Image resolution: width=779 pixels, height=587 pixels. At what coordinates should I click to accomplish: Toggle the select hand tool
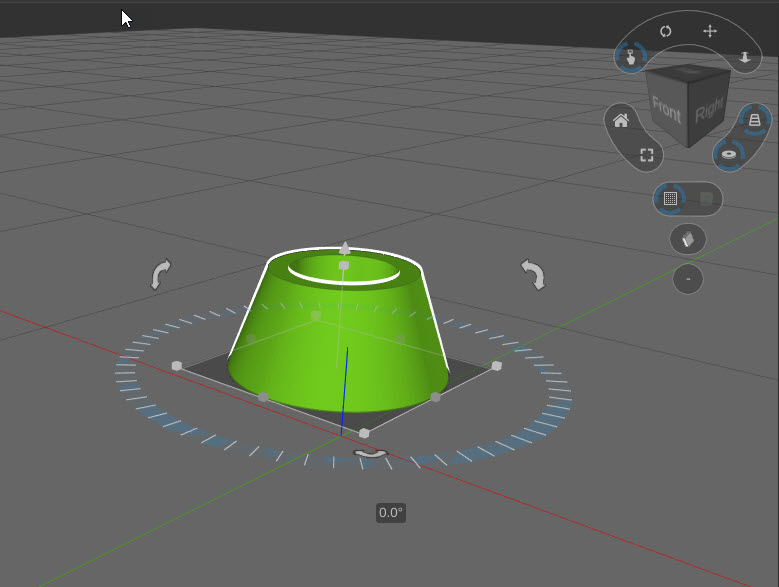631,58
